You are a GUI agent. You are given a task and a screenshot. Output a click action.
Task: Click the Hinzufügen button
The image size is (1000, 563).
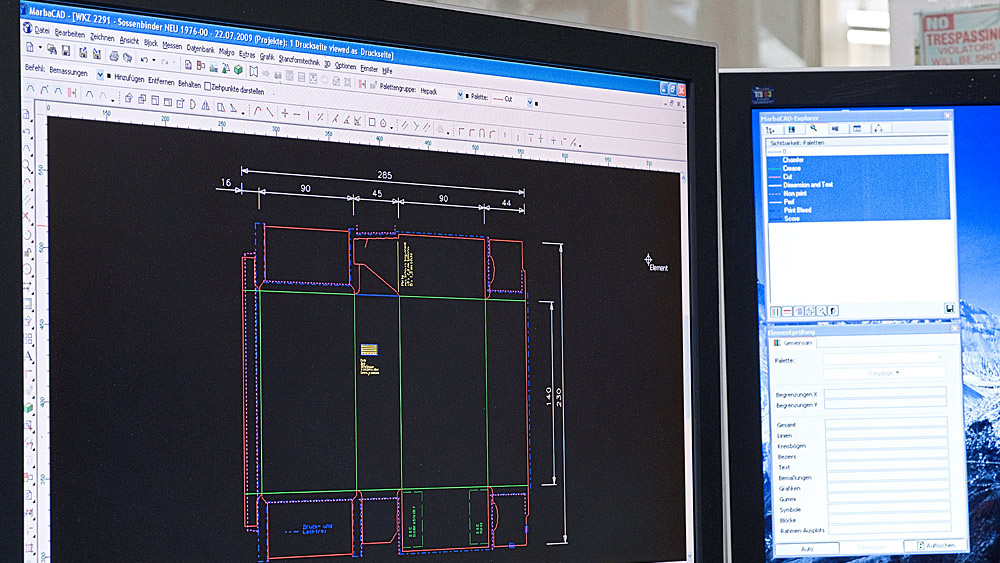(x=129, y=78)
